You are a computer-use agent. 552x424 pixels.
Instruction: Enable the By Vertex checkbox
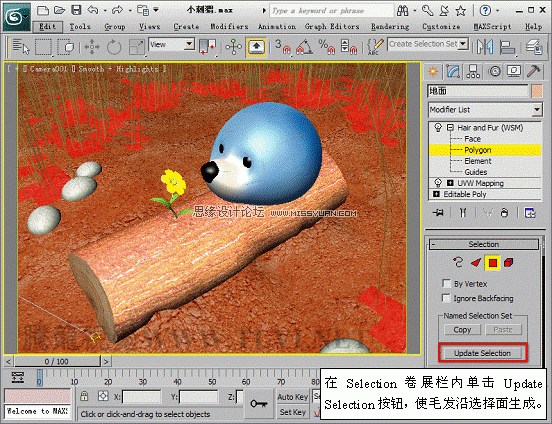446,283
